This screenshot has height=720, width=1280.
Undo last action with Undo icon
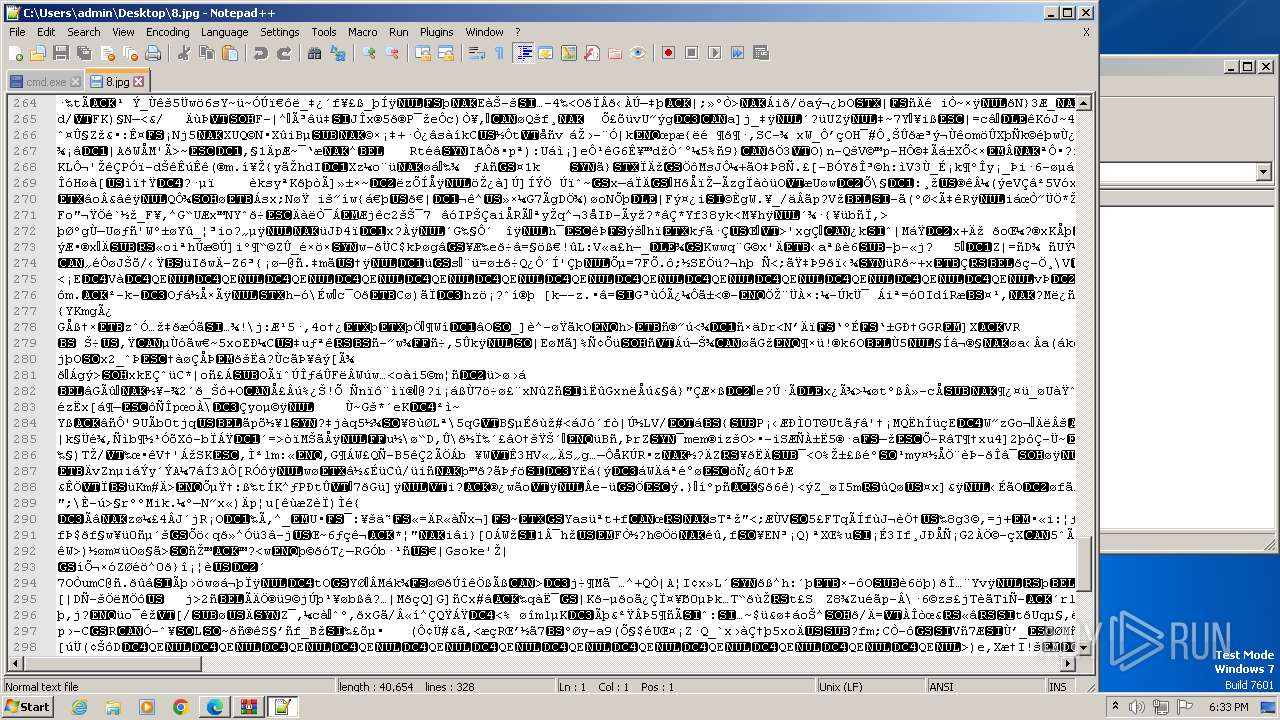tap(261, 53)
